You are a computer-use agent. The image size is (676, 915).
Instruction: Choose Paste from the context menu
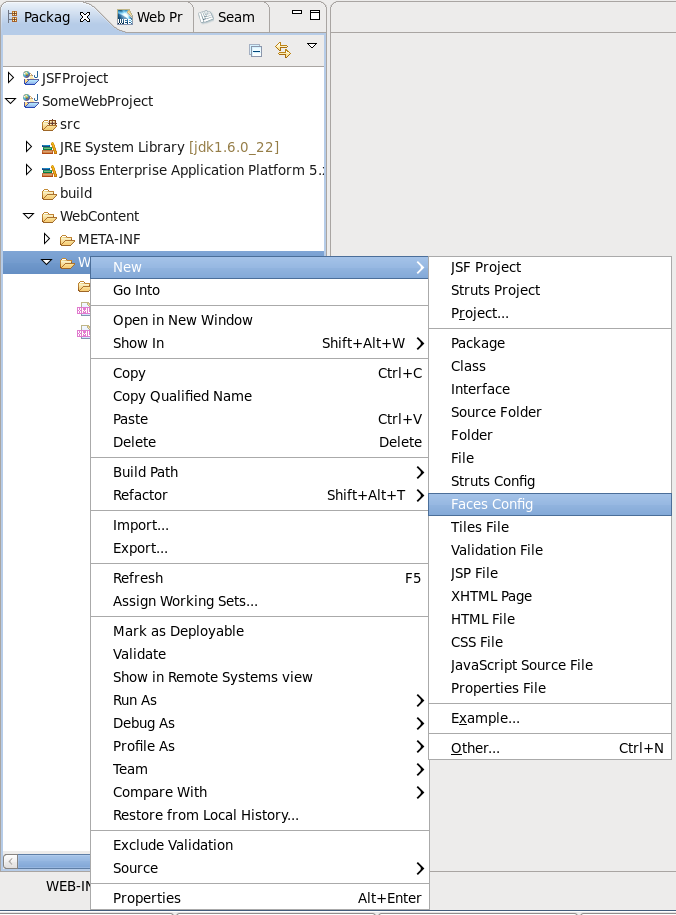pyautogui.click(x=260, y=419)
